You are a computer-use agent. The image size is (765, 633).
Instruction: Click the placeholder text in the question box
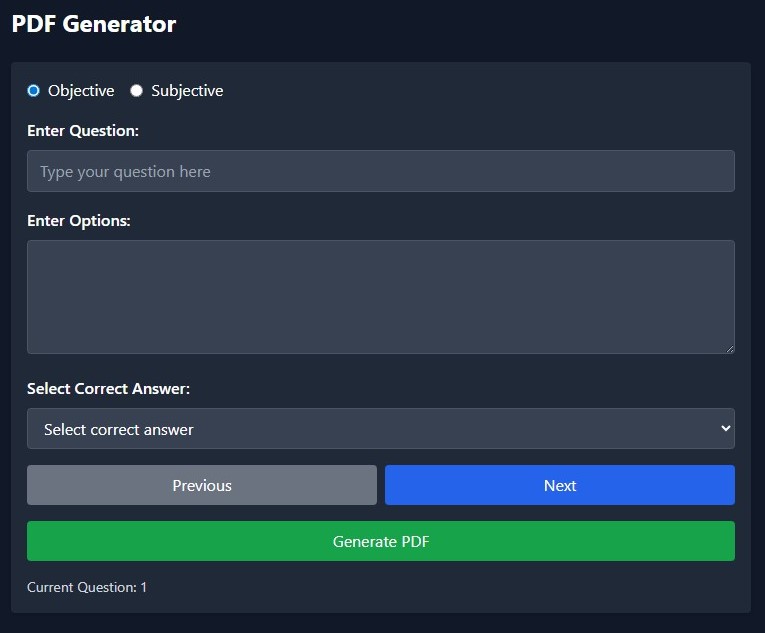[x=125, y=172]
